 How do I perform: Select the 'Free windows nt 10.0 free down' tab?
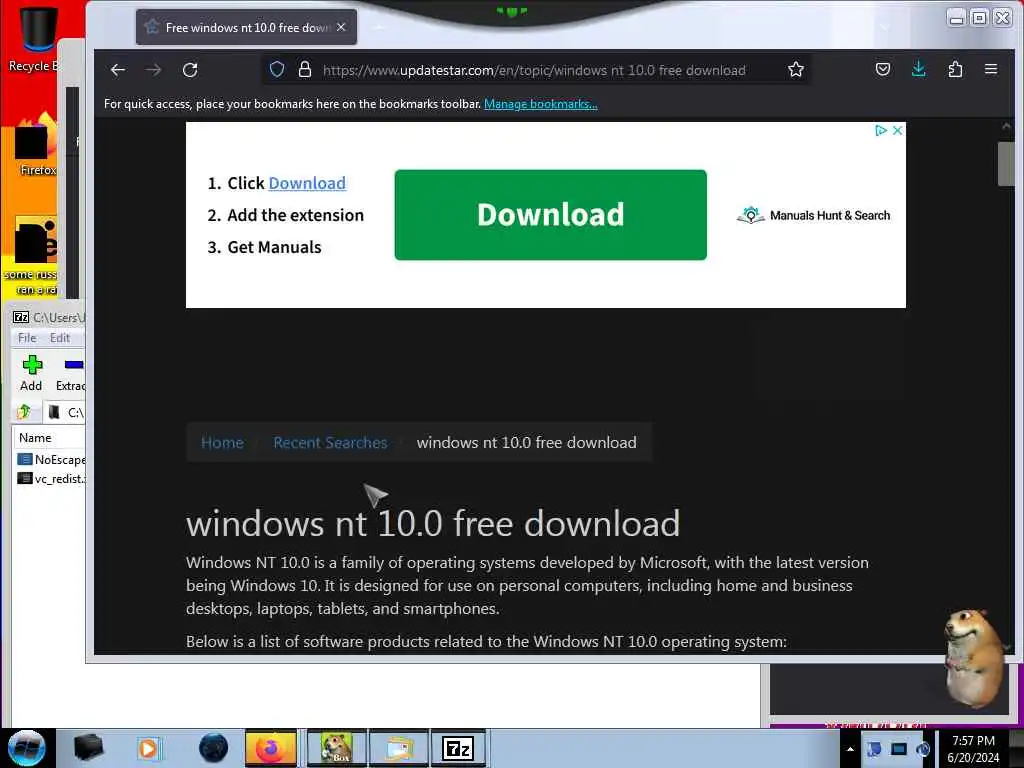coord(246,27)
